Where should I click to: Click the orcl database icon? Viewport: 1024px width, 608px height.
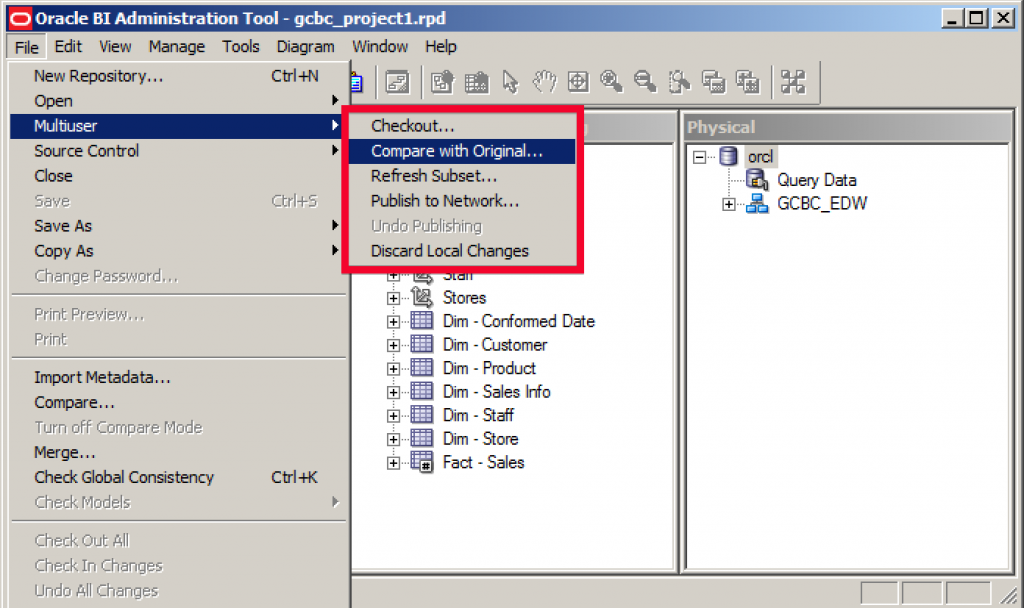coord(728,157)
